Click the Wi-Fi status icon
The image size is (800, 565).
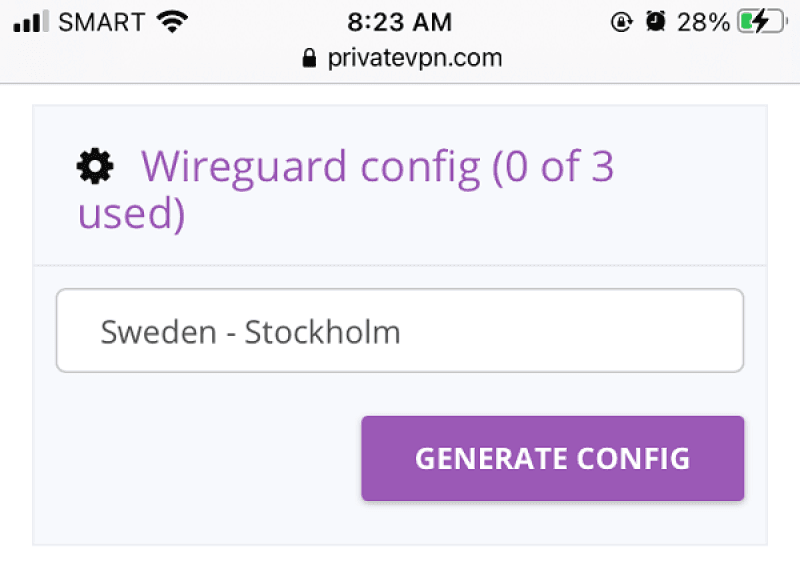173,22
